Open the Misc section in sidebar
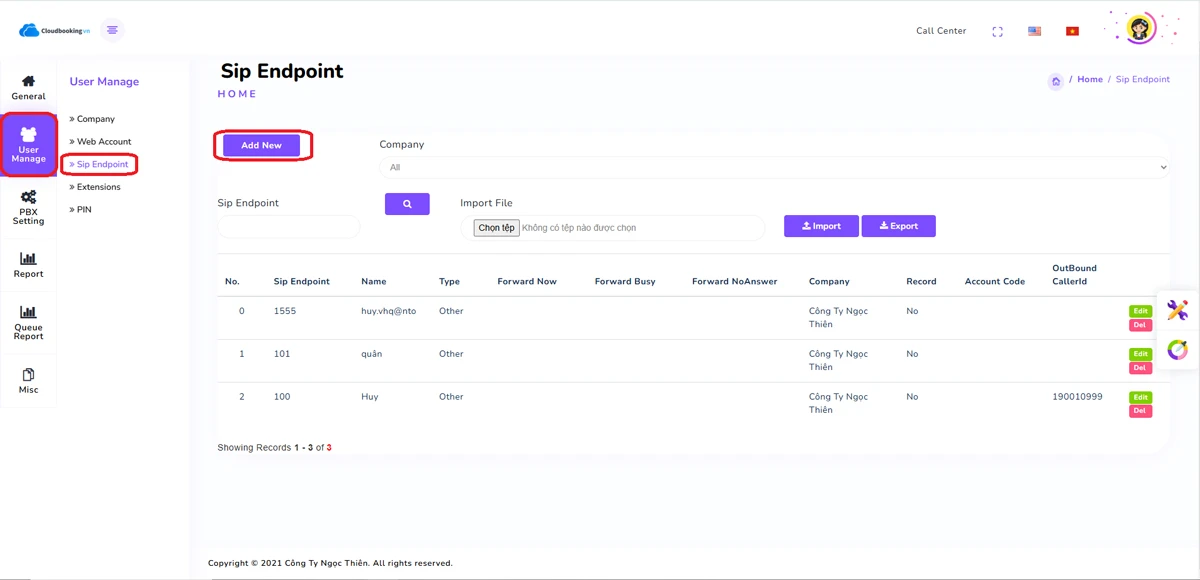The height and width of the screenshot is (580, 1200). [28, 381]
